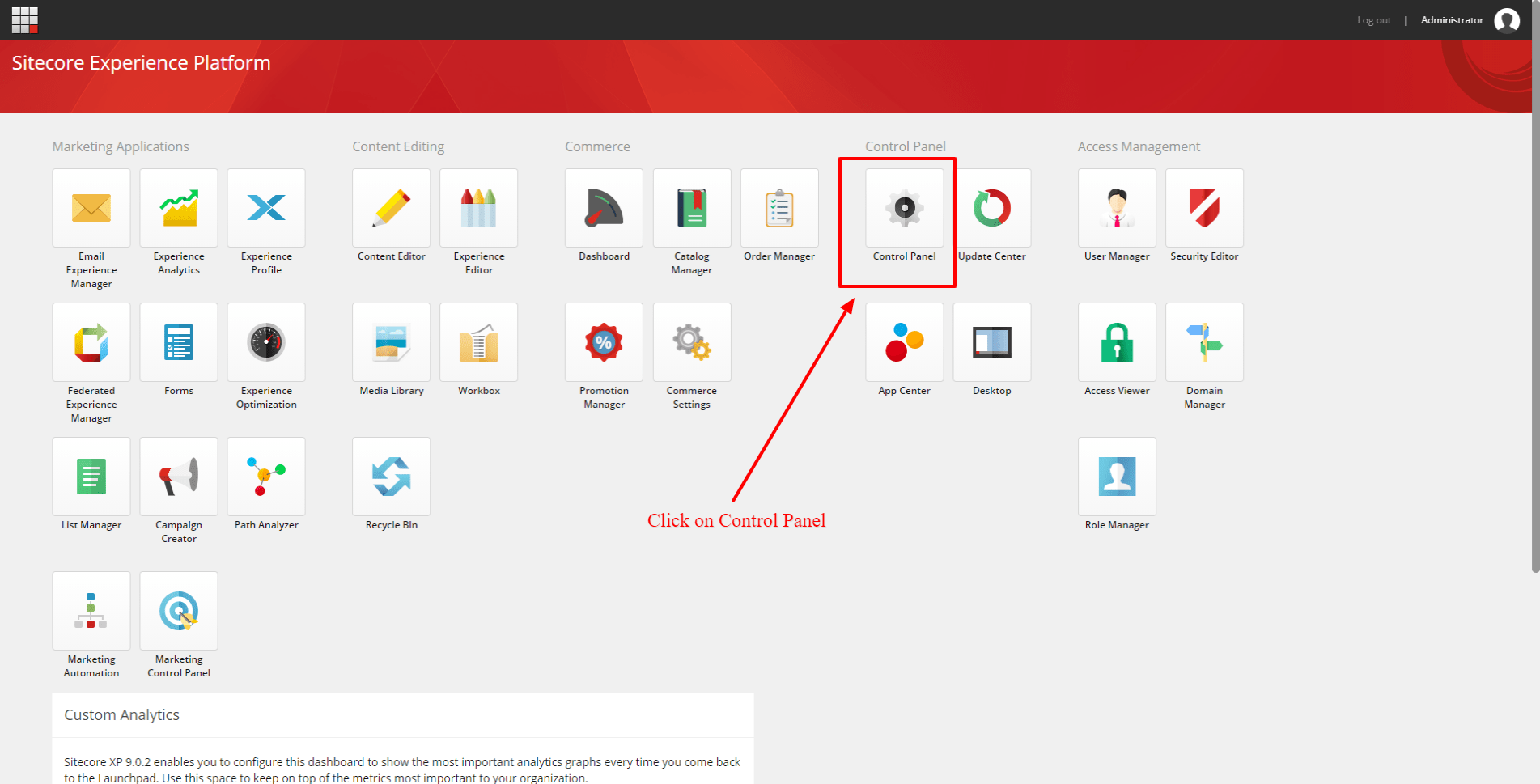The width and height of the screenshot is (1540, 784).
Task: Open Access Viewer padlock tile
Action: click(x=1117, y=342)
